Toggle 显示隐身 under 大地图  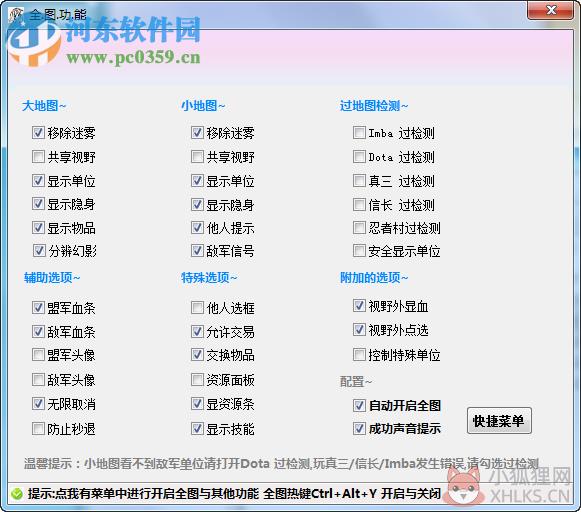(38, 204)
